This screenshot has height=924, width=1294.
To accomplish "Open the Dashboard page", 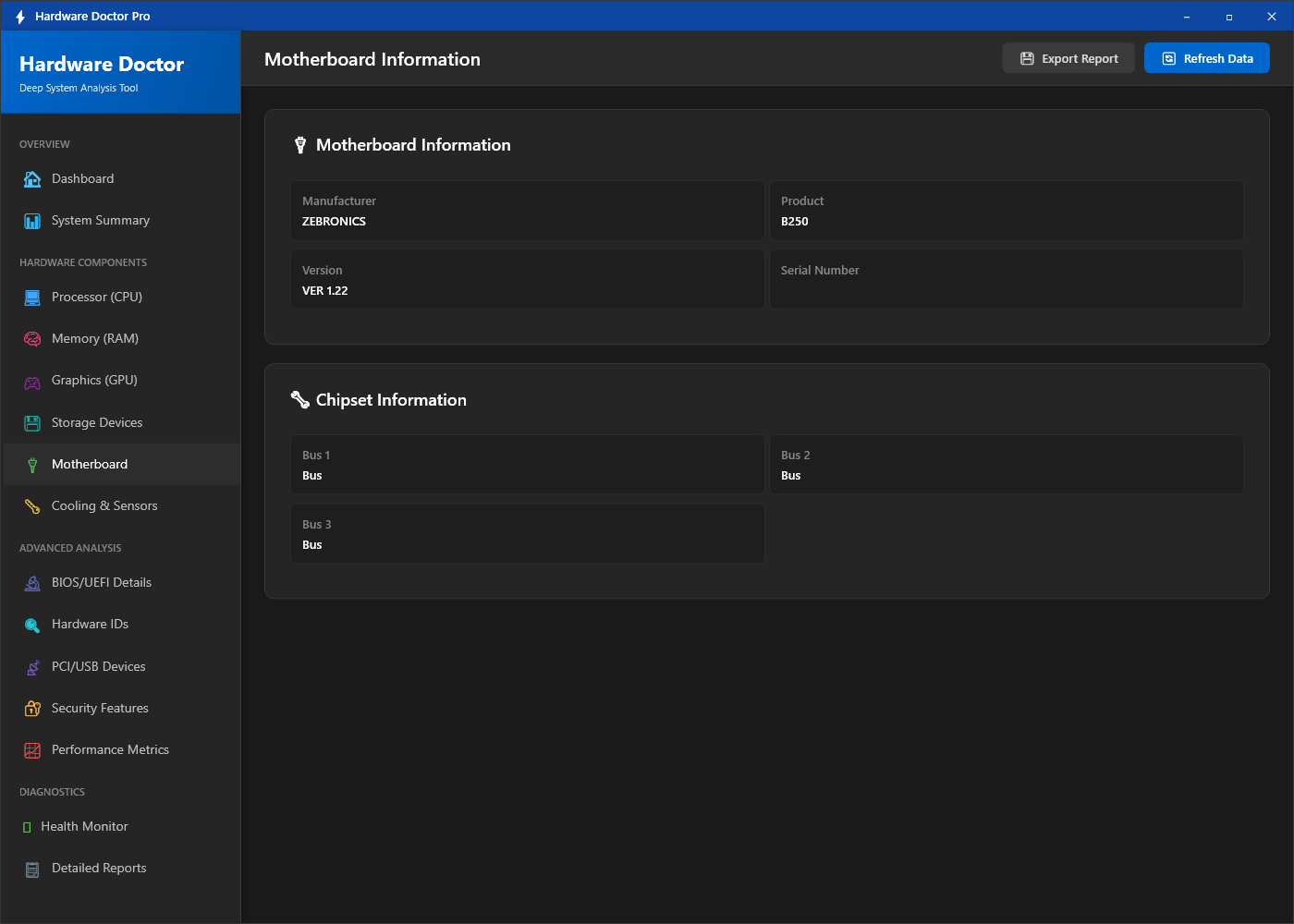I will pyautogui.click(x=122, y=179).
